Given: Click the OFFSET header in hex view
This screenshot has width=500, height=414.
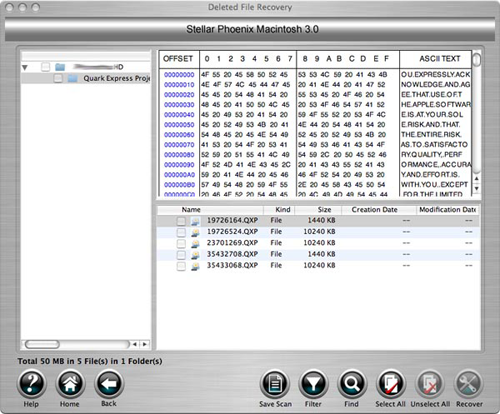Looking at the screenshot, I should coord(178,59).
